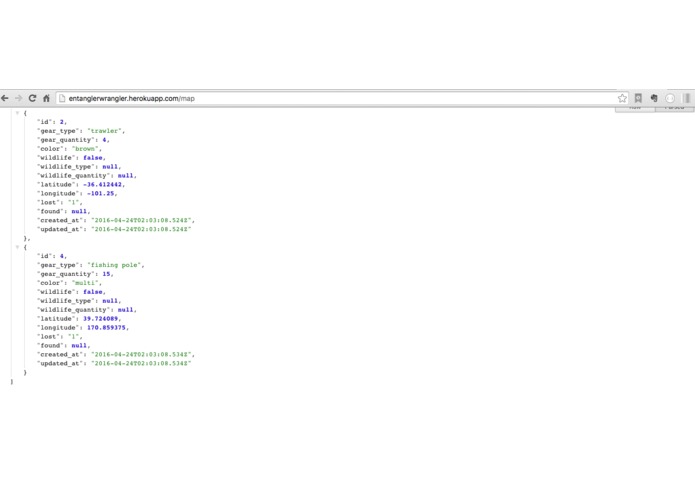Click the "lost" value in the fishing pole object
The image size is (695, 494).
[74, 337]
